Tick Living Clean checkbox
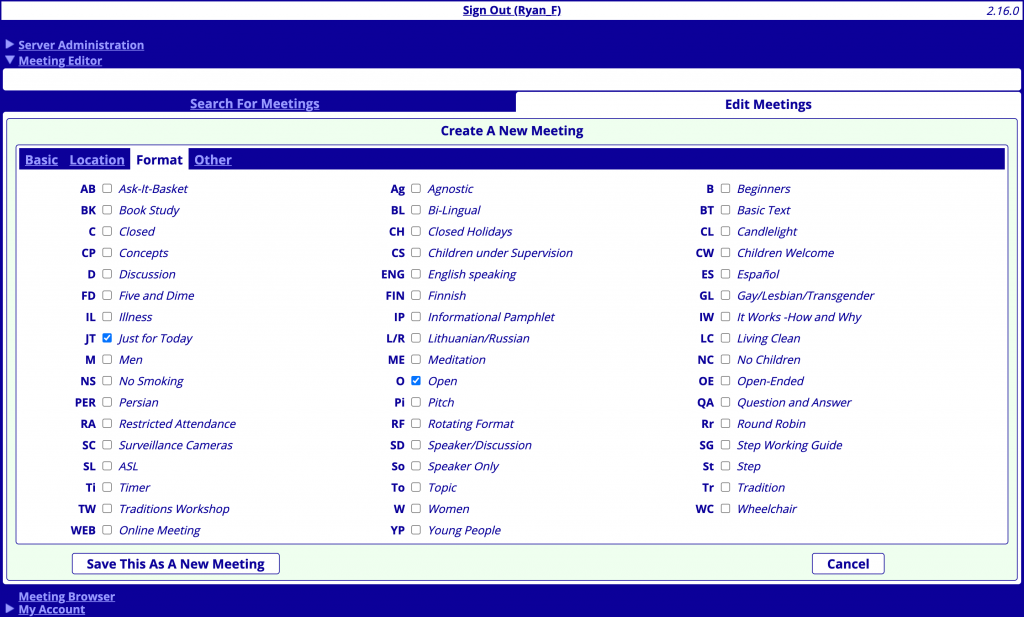This screenshot has height=617, width=1024. 726,338
